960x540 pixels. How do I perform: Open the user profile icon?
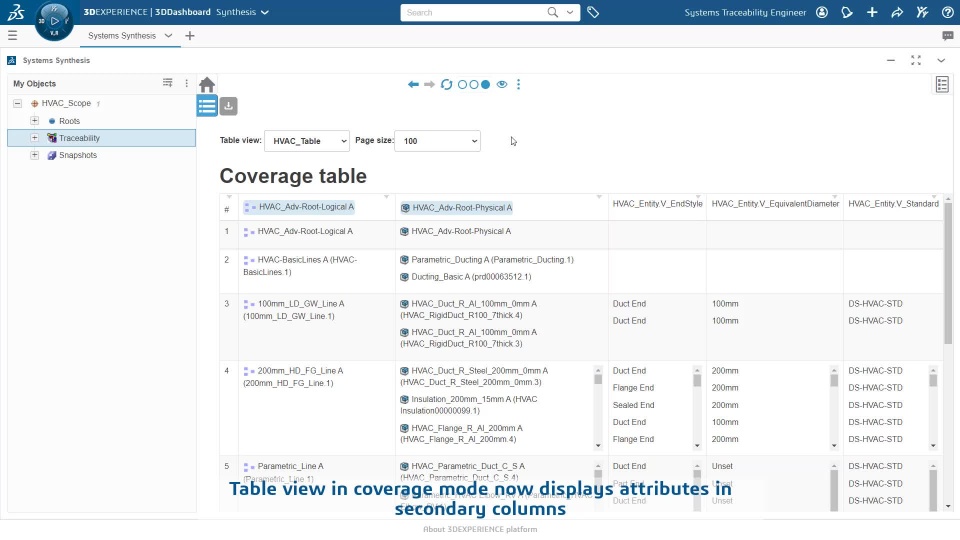pos(822,12)
